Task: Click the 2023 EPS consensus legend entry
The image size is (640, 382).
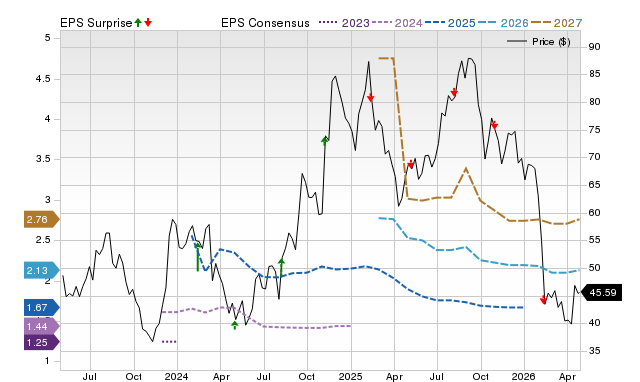Action: 344,23
